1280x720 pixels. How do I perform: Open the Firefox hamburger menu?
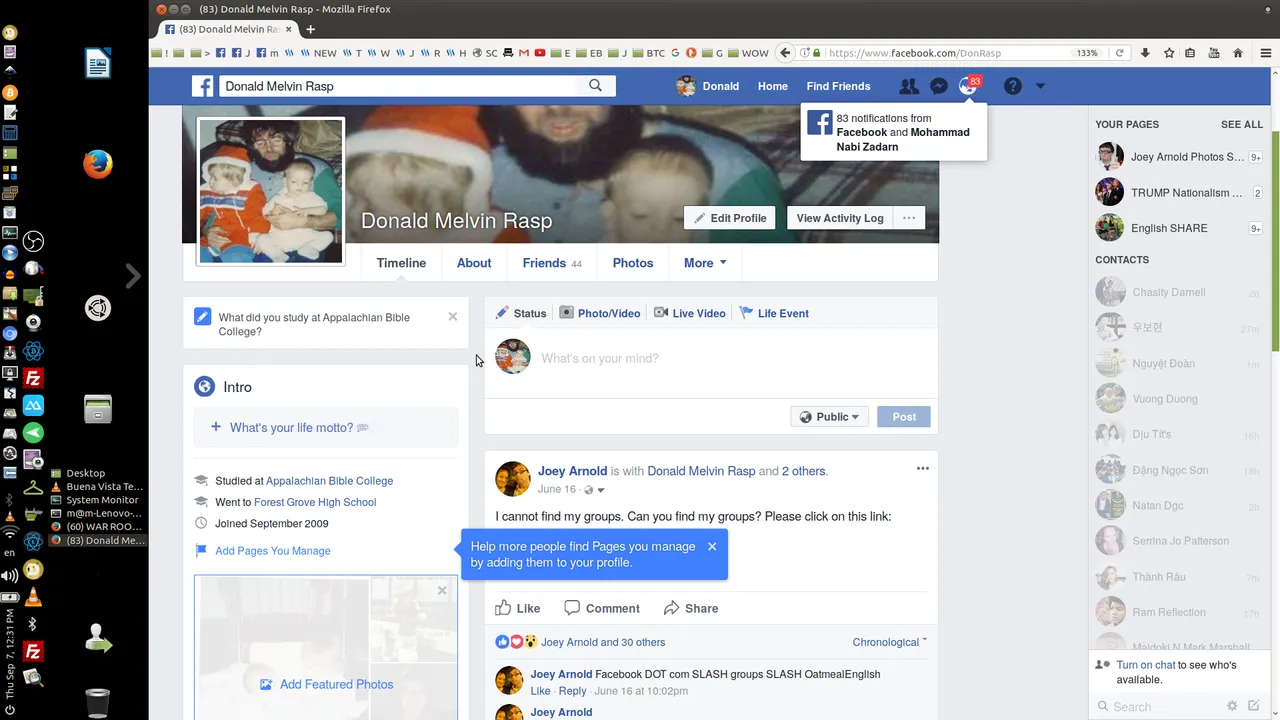(x=1265, y=53)
